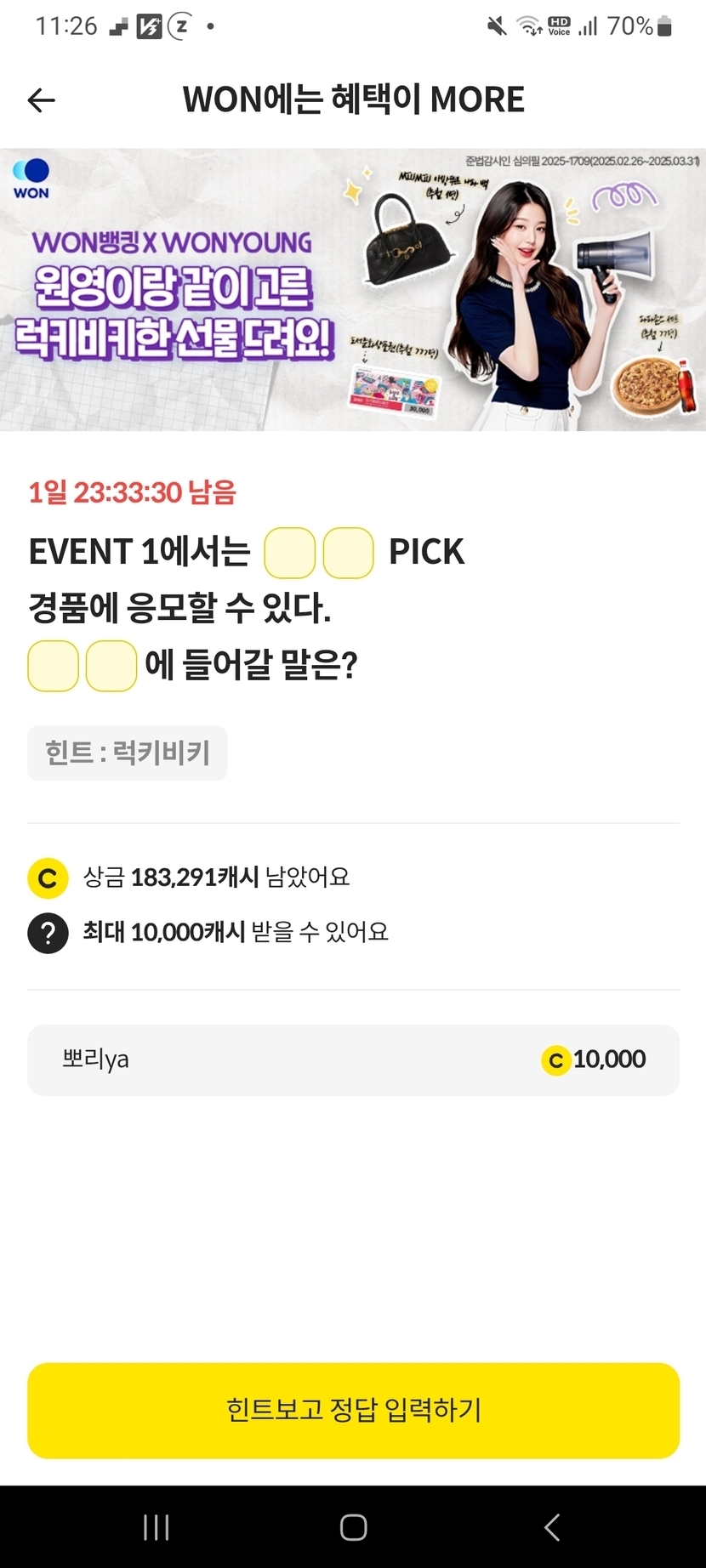This screenshot has height=1568, width=706.
Task: Tap the back arrow in the header
Action: click(41, 100)
